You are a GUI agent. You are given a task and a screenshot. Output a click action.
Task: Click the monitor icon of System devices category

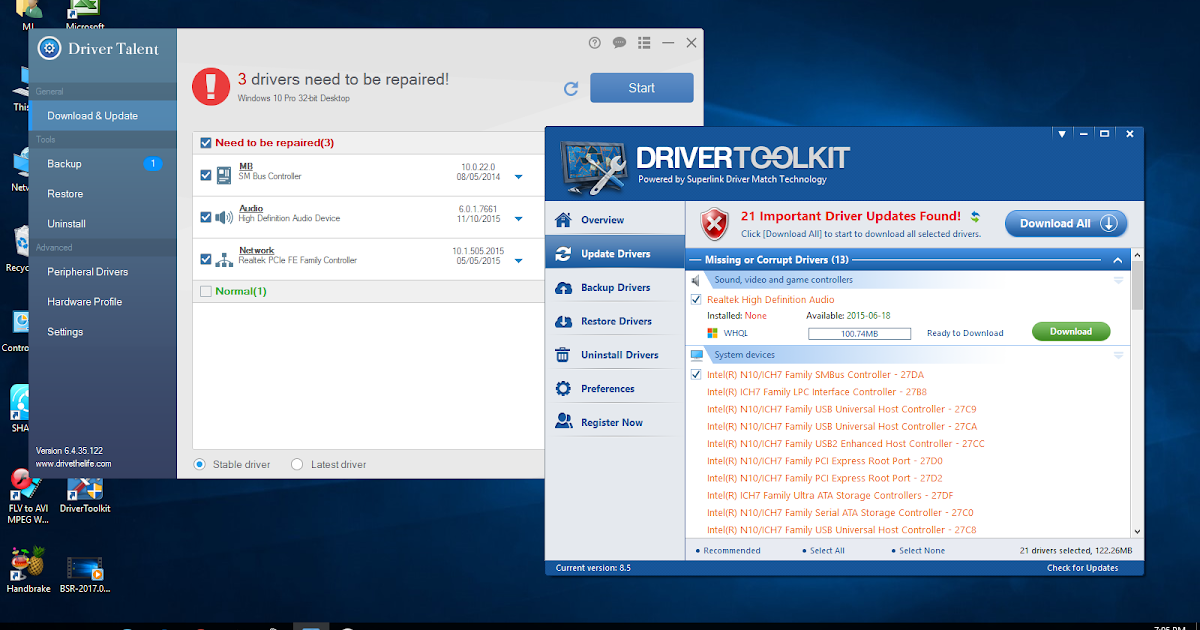(x=697, y=355)
